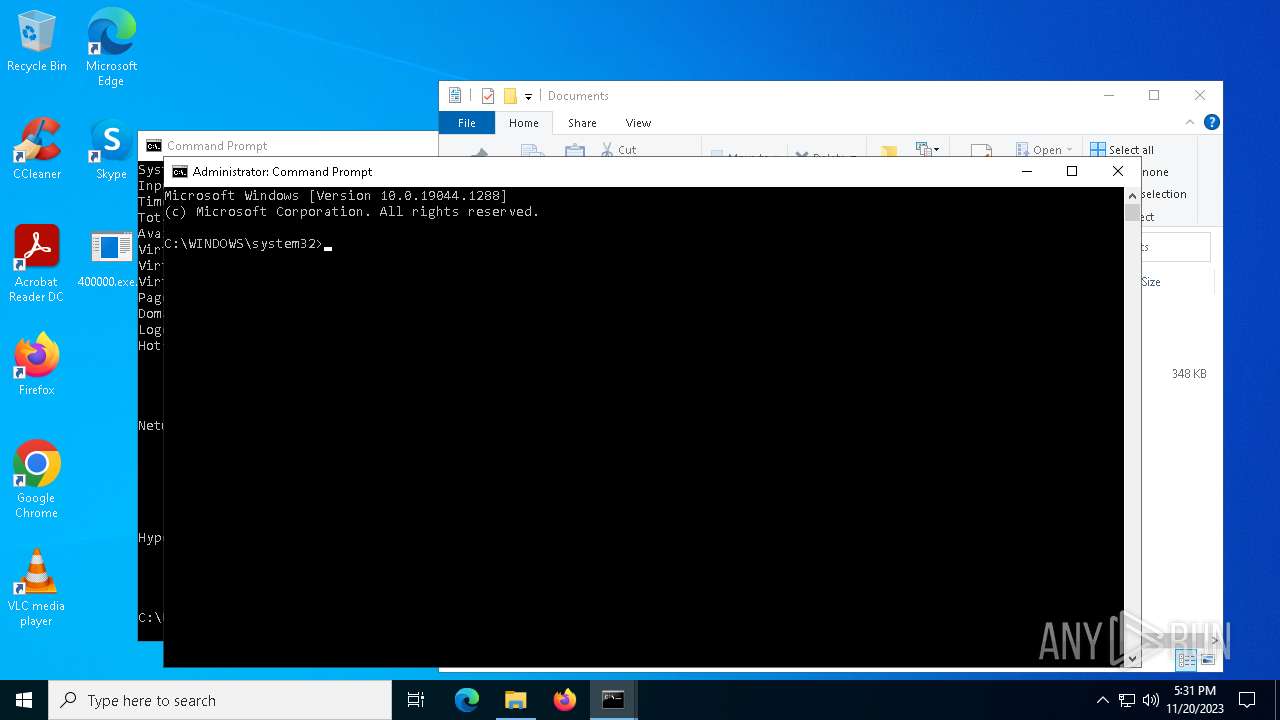The width and height of the screenshot is (1280, 720).
Task: Maximize the Documents window
Action: point(1154,96)
